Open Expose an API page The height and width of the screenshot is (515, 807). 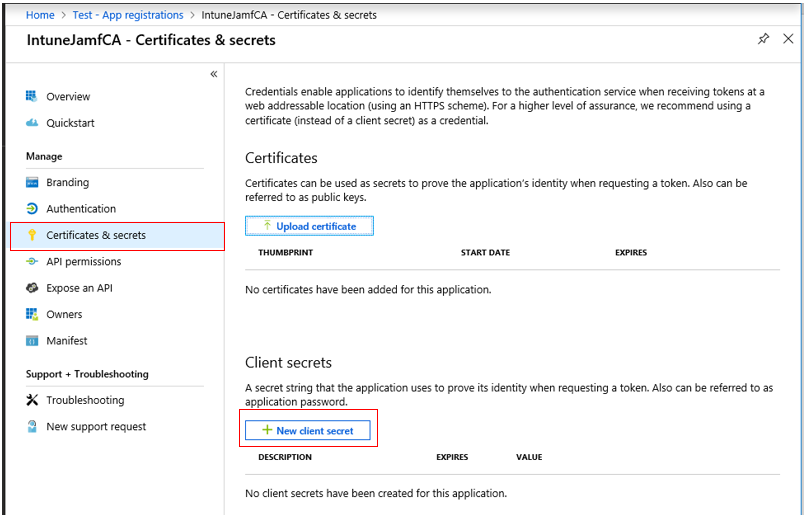pyautogui.click(x=79, y=288)
